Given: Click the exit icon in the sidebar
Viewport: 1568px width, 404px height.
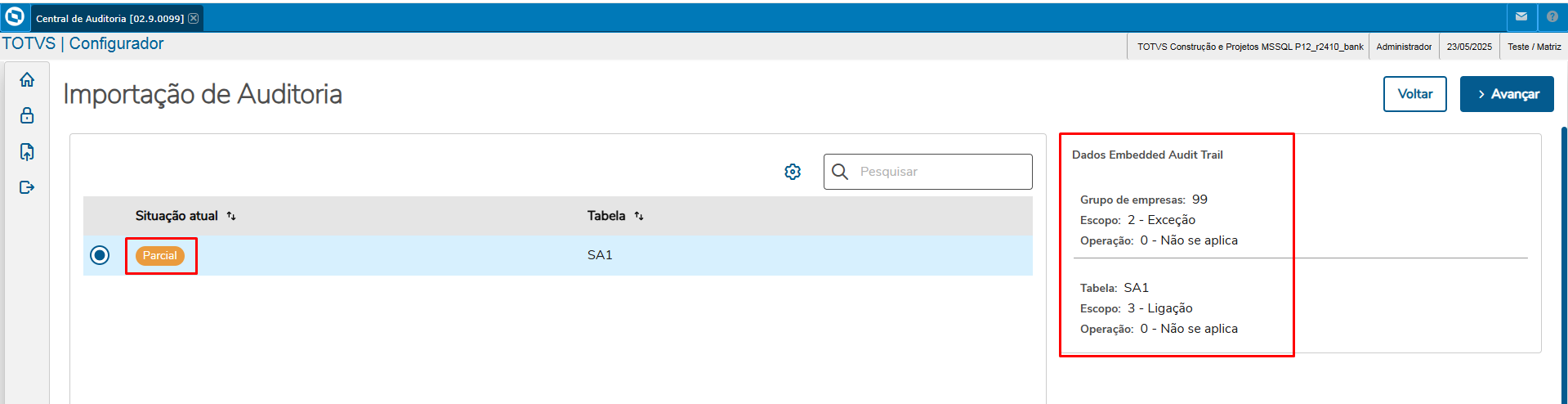Looking at the screenshot, I should [x=27, y=187].
